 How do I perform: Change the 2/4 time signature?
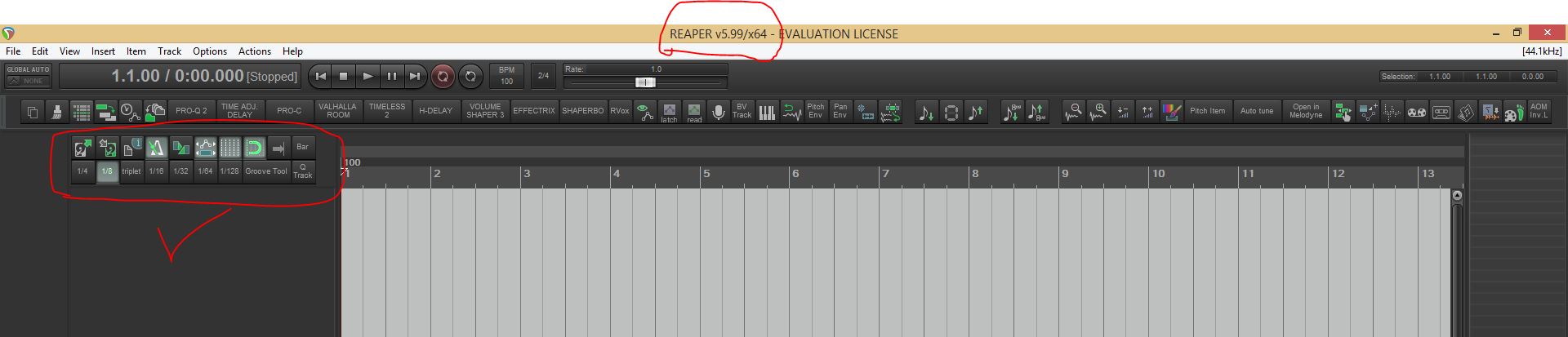tap(543, 76)
